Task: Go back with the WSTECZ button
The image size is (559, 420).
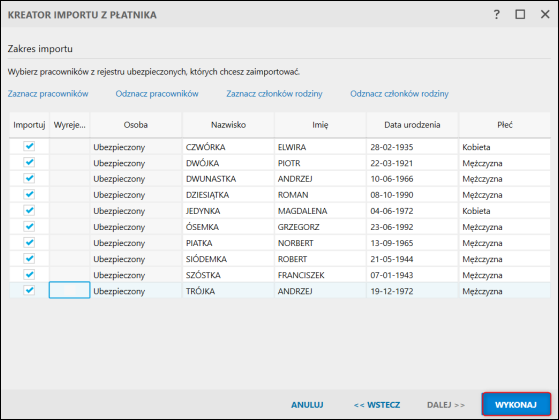Action: click(377, 405)
